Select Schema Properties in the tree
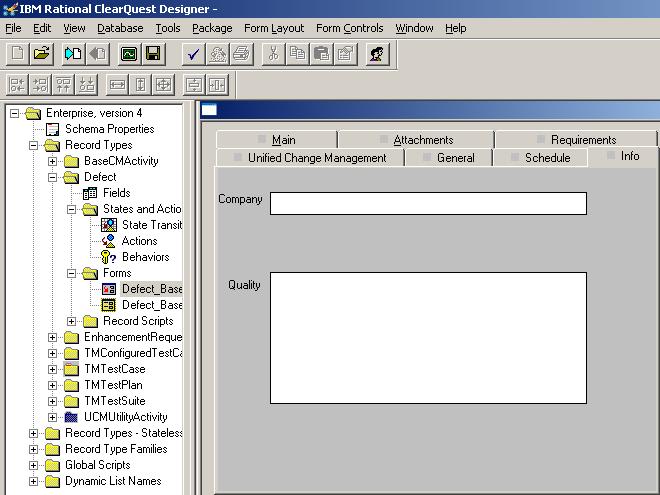 click(100, 129)
